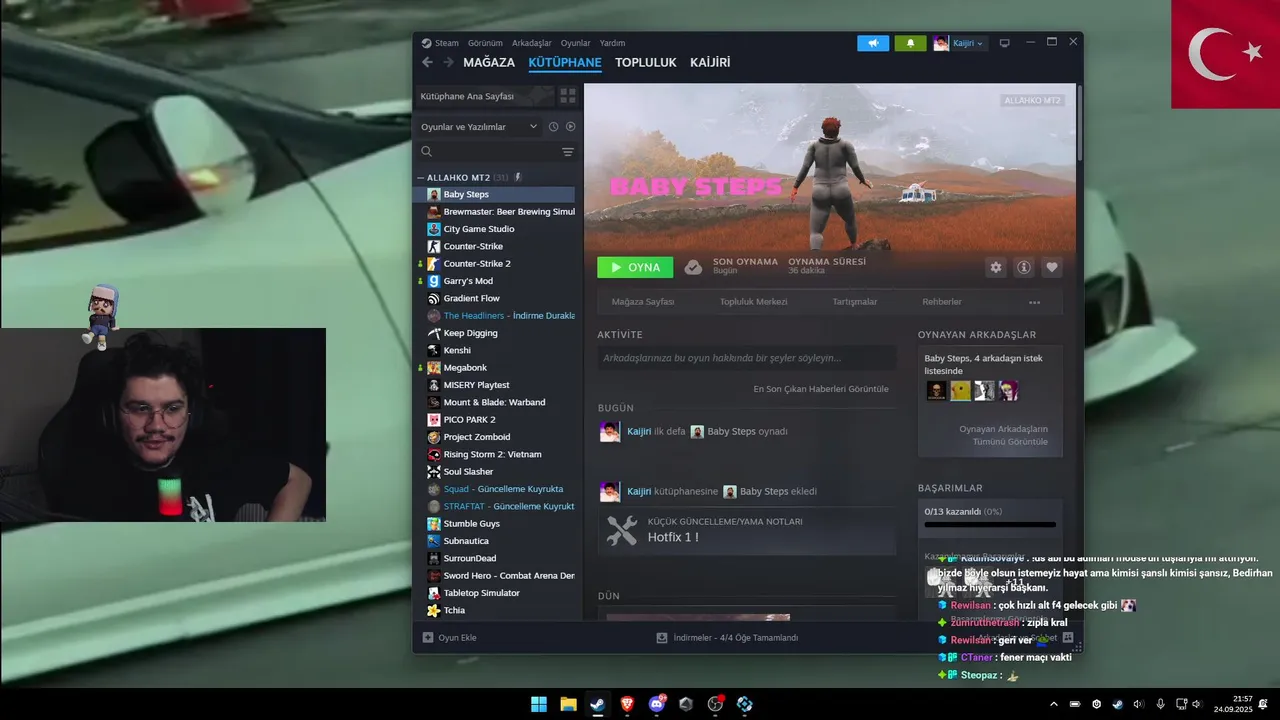Click the plus icon for Oyun Ekle
The image size is (1280, 720).
tap(428, 638)
